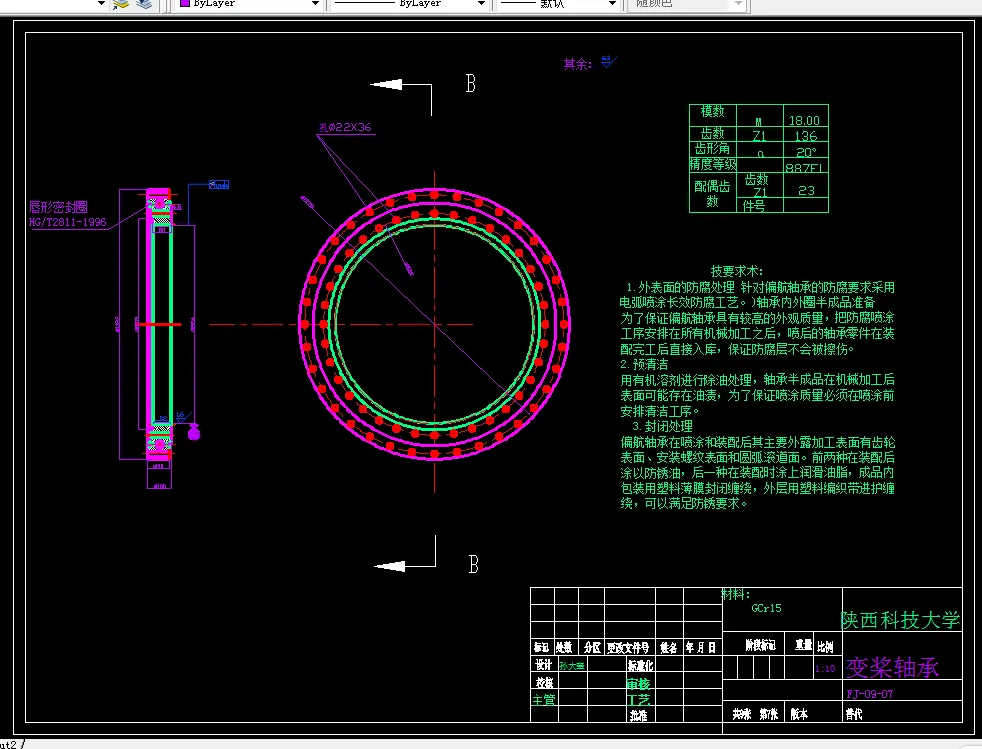Select the 标准化 cell
This screenshot has width=982, height=749.
641,665
